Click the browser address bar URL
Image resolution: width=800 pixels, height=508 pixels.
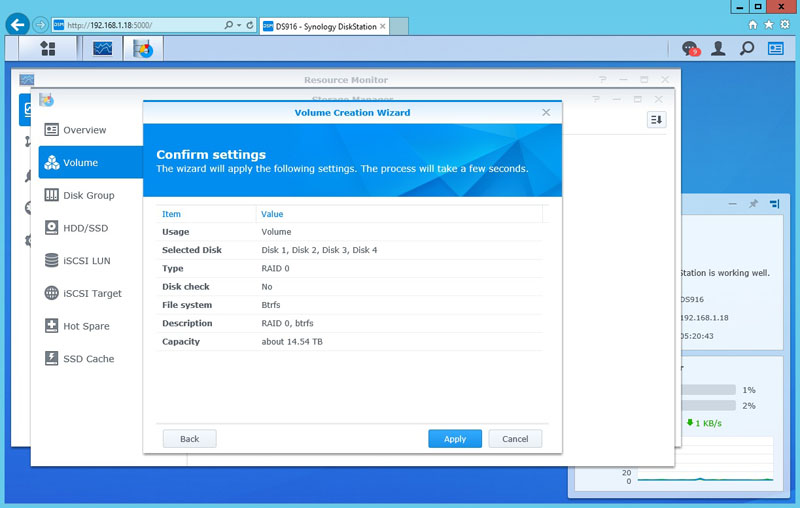(x=140, y=24)
